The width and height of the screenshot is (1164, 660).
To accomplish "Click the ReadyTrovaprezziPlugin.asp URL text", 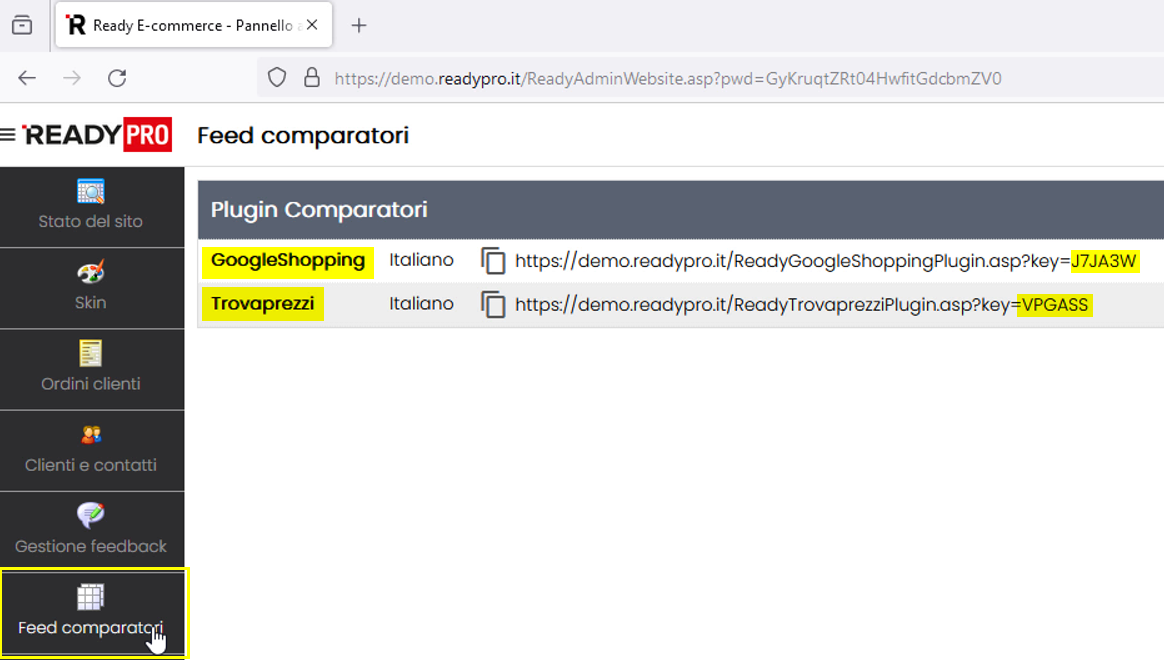I will (x=802, y=305).
